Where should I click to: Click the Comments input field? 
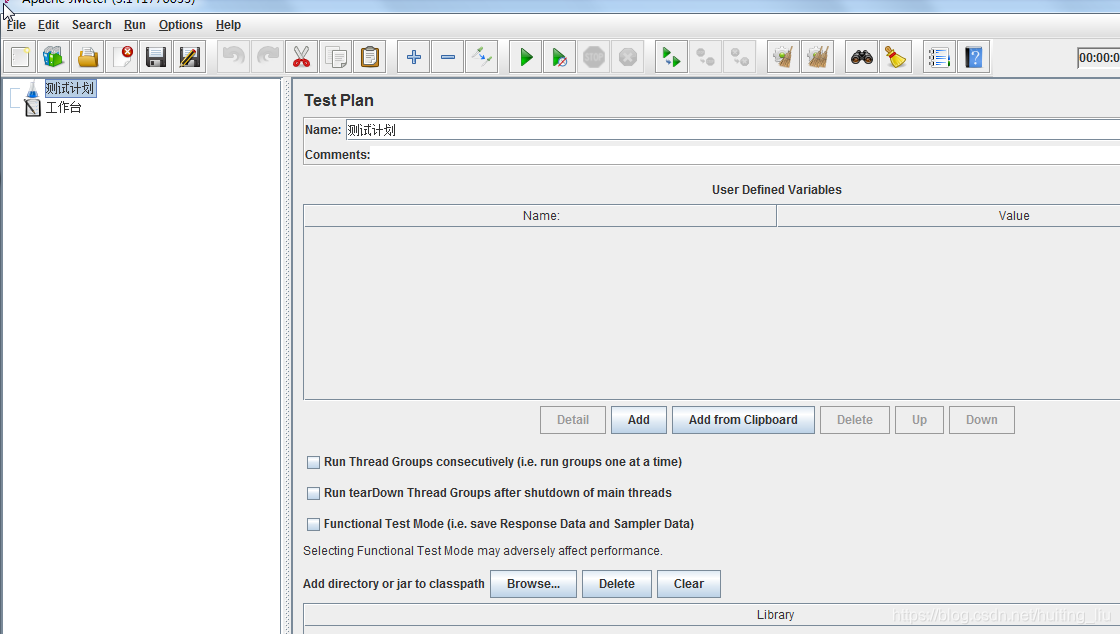click(x=746, y=155)
